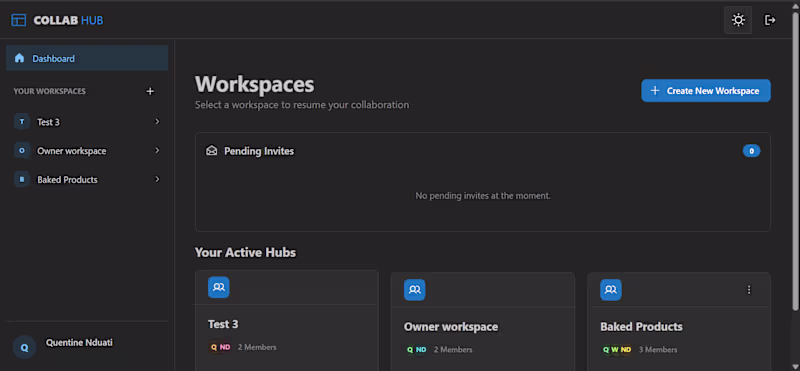
Task: Click the 'Your Workspaces' section label
Action: (49, 91)
